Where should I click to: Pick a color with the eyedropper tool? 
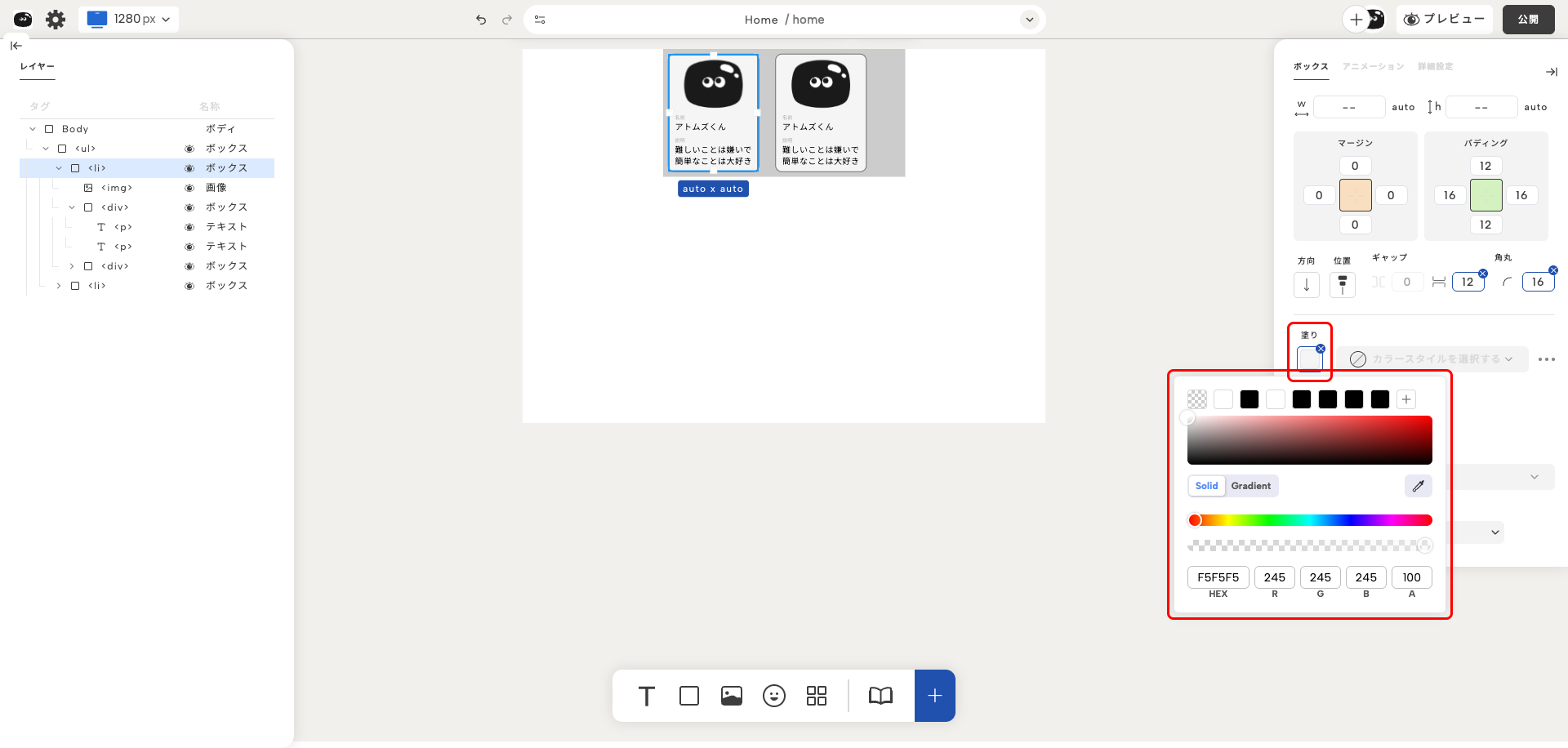coord(1419,486)
